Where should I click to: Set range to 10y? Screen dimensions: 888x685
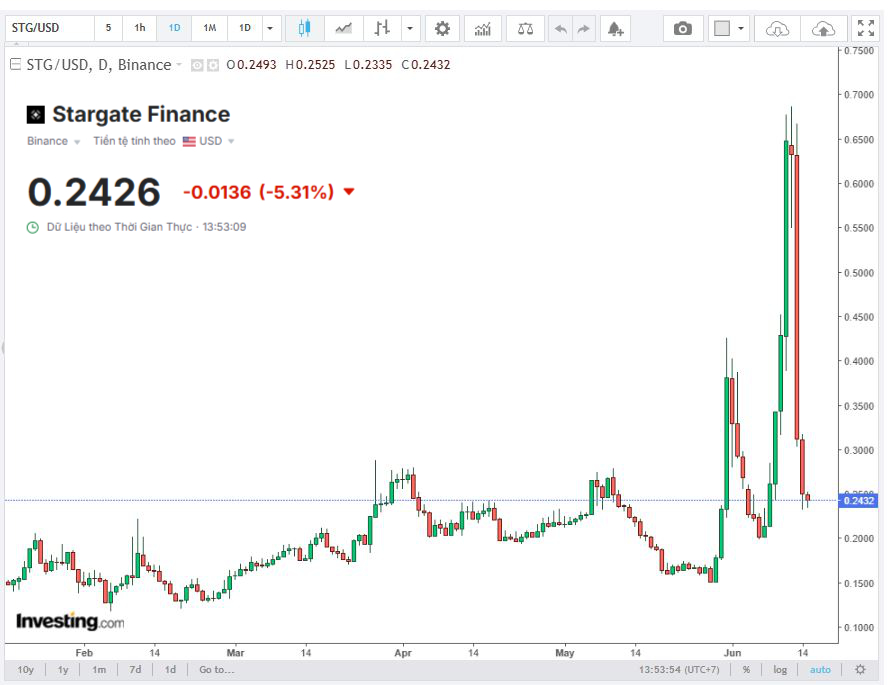[25, 670]
